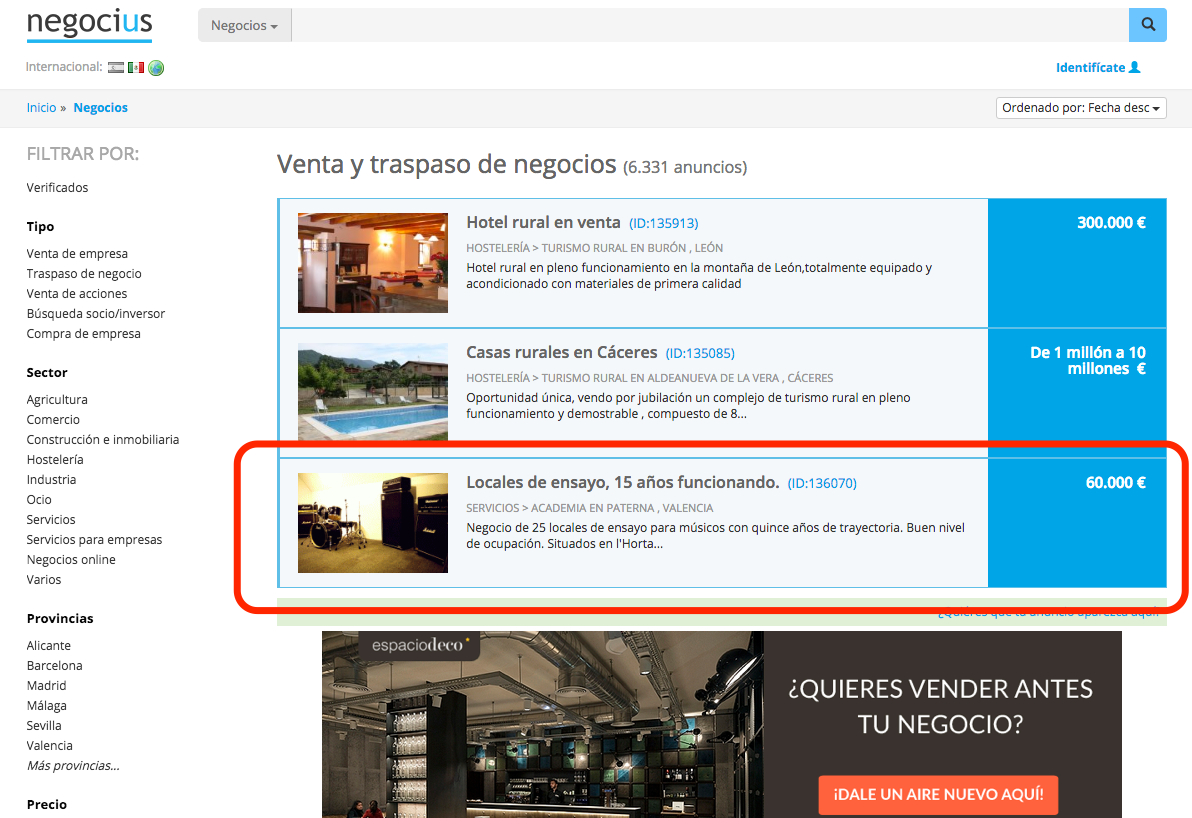Viewport: 1192px width, 818px height.
Task: Click listing ID 135085 link
Action: [700, 354]
